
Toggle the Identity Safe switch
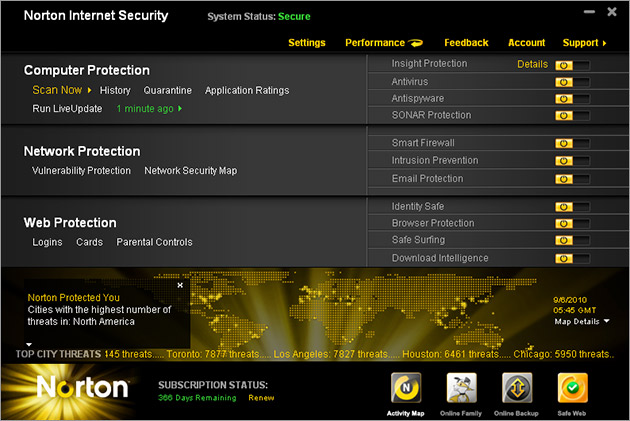pyautogui.click(x=571, y=207)
